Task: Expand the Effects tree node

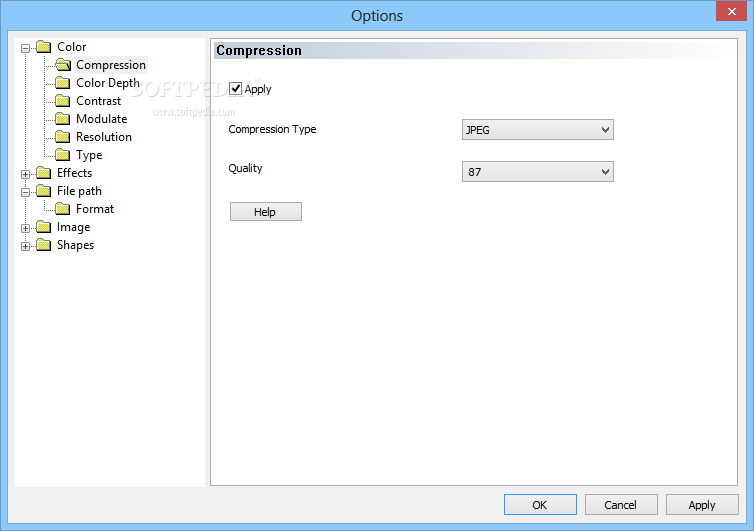Action: point(26,173)
